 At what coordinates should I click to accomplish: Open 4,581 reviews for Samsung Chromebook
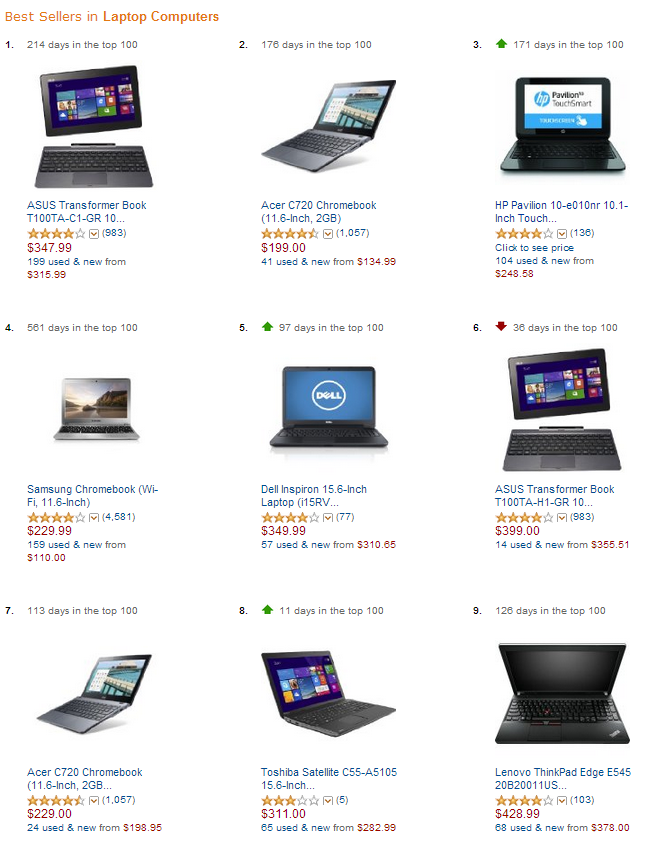(118, 517)
